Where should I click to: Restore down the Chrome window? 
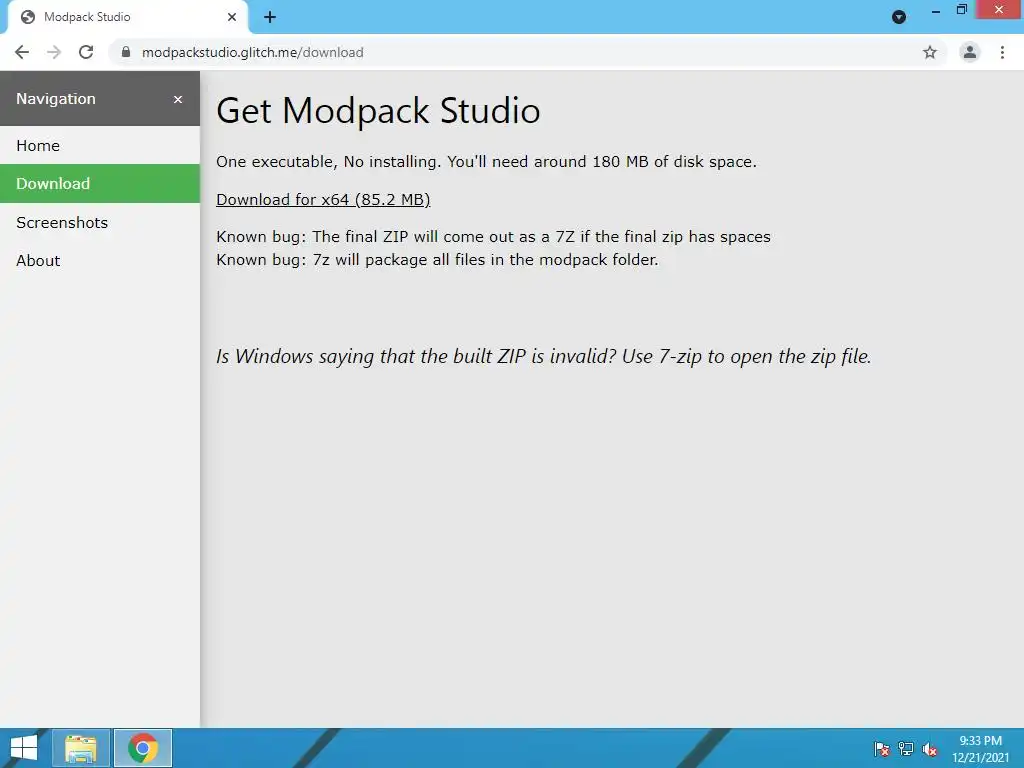coord(961,10)
